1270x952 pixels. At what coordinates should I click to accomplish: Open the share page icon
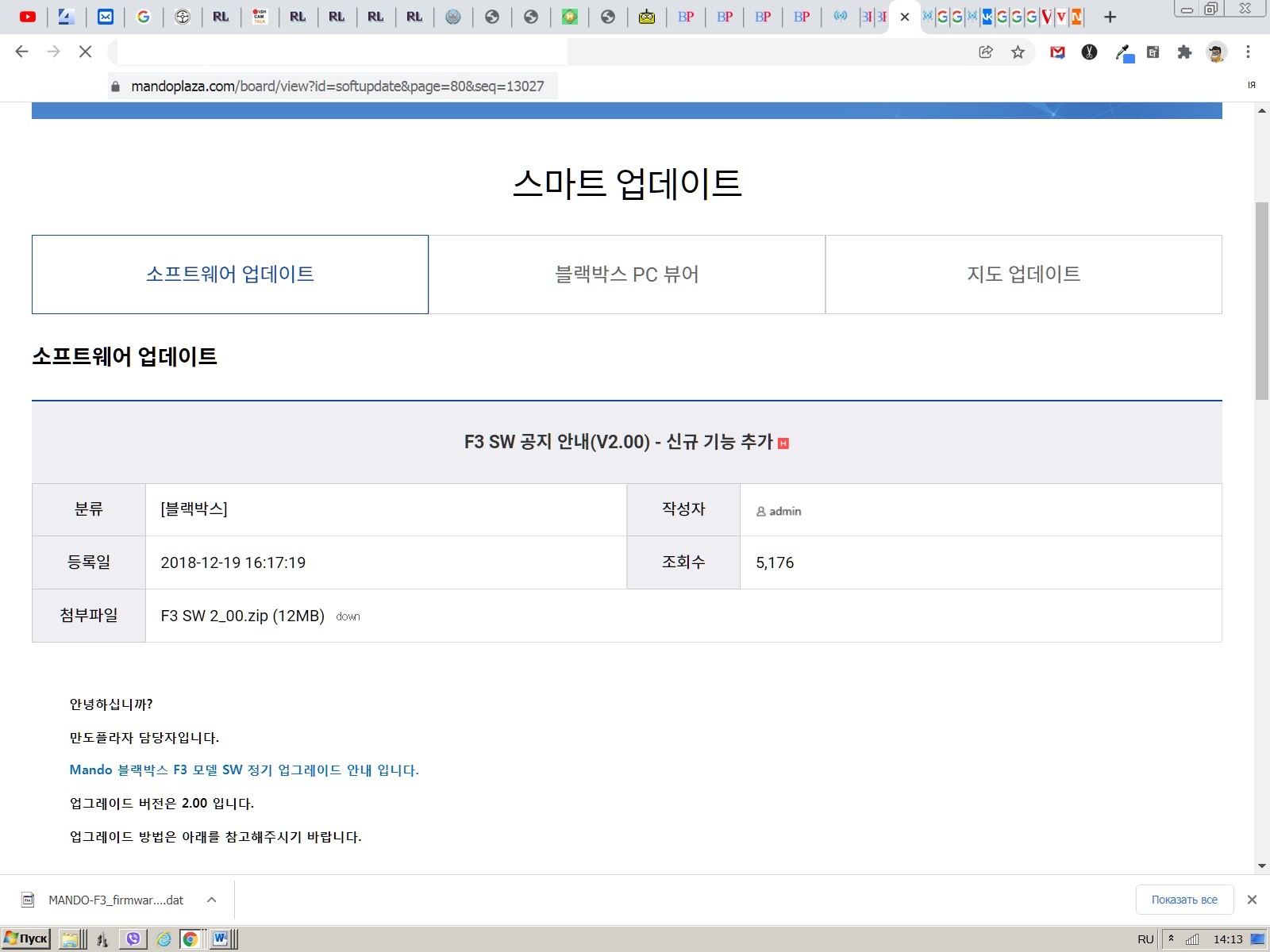(986, 52)
